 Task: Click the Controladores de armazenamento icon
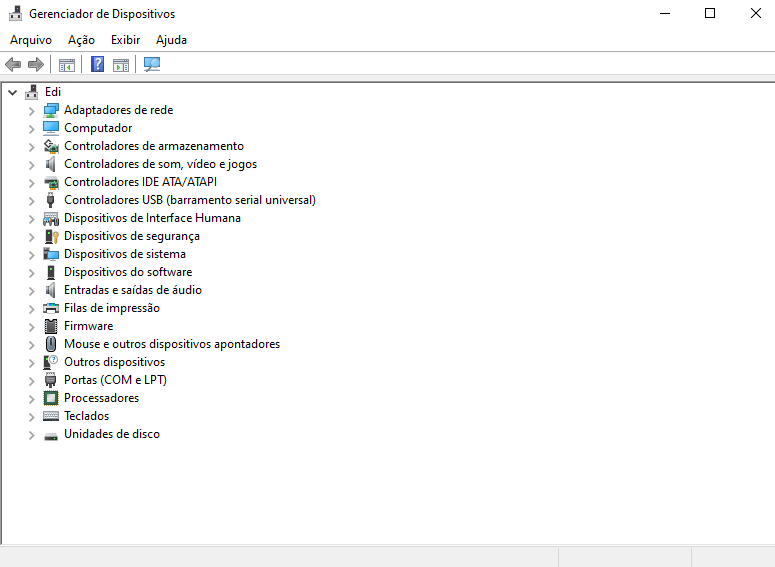point(51,146)
